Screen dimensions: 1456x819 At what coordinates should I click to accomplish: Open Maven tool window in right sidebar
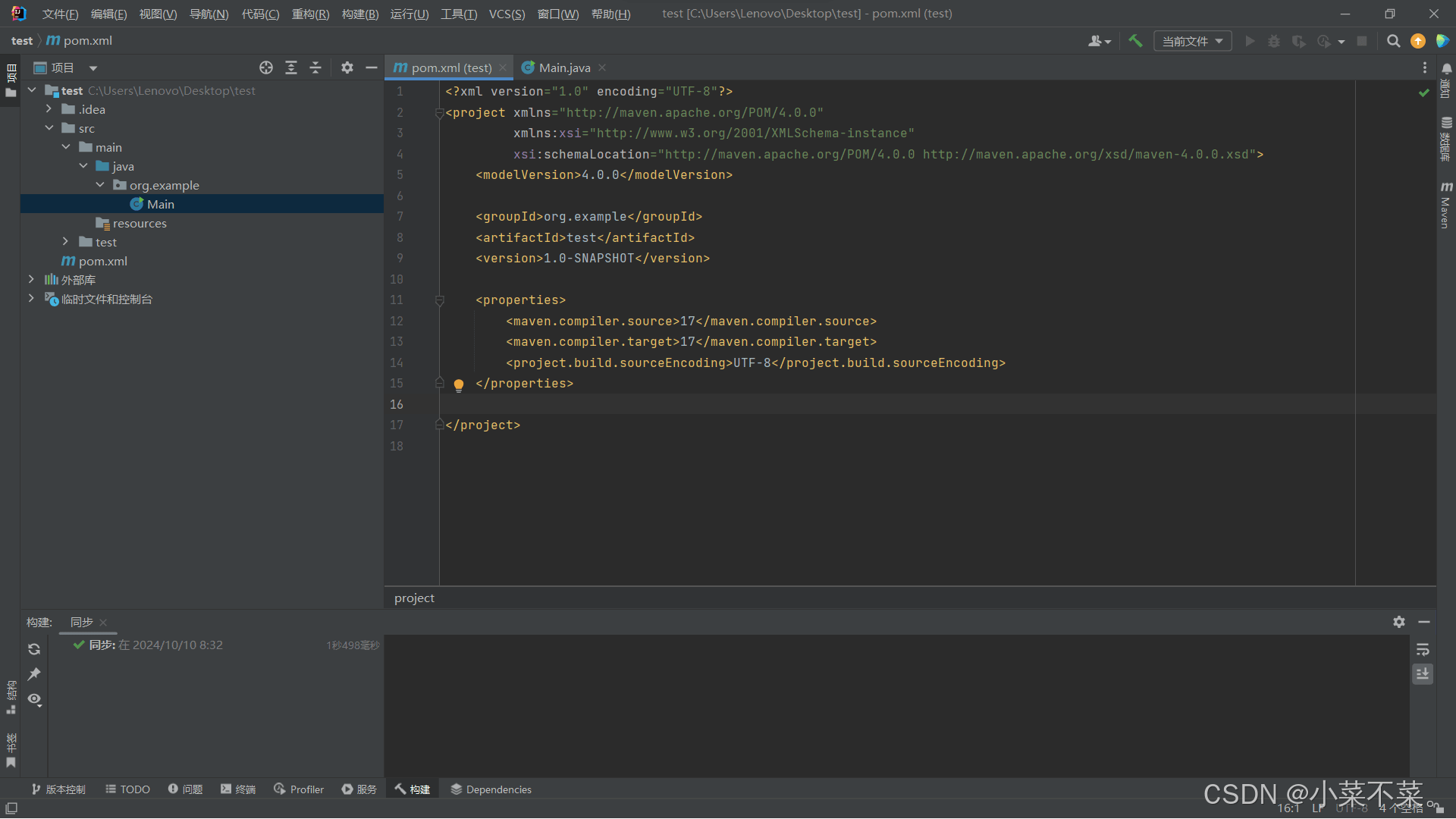tap(1446, 205)
